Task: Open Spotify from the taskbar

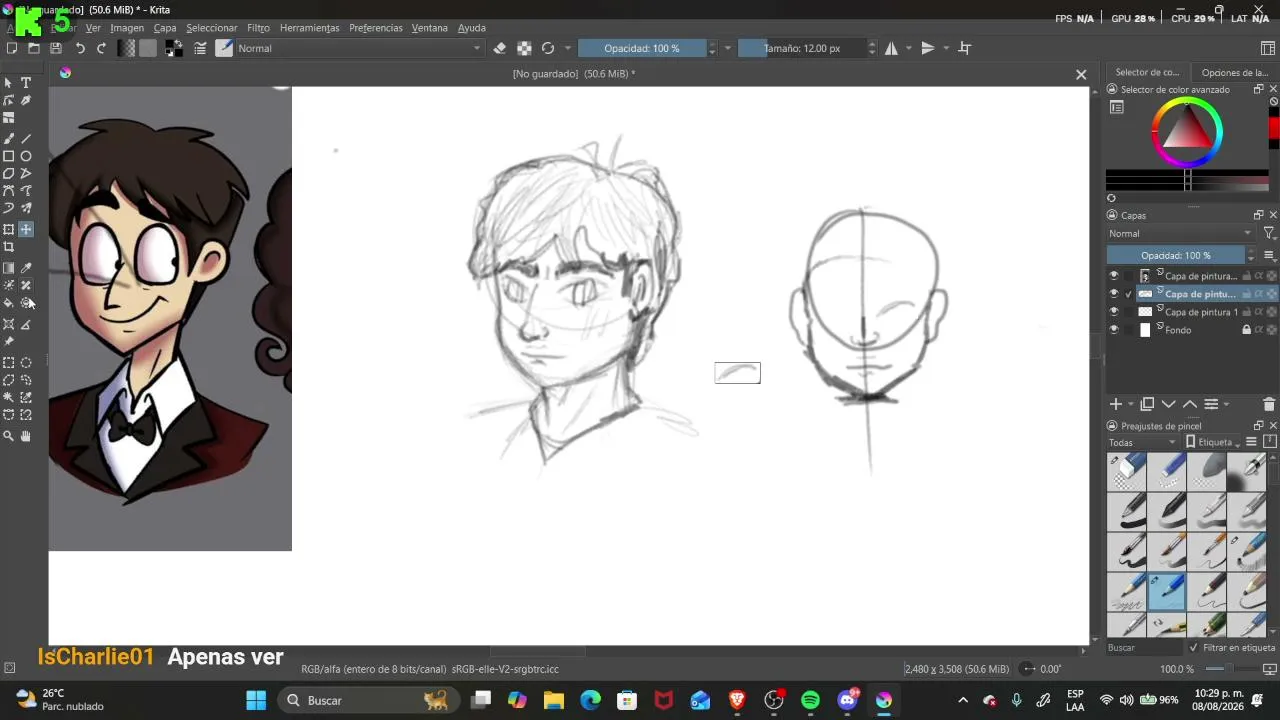Action: point(810,700)
